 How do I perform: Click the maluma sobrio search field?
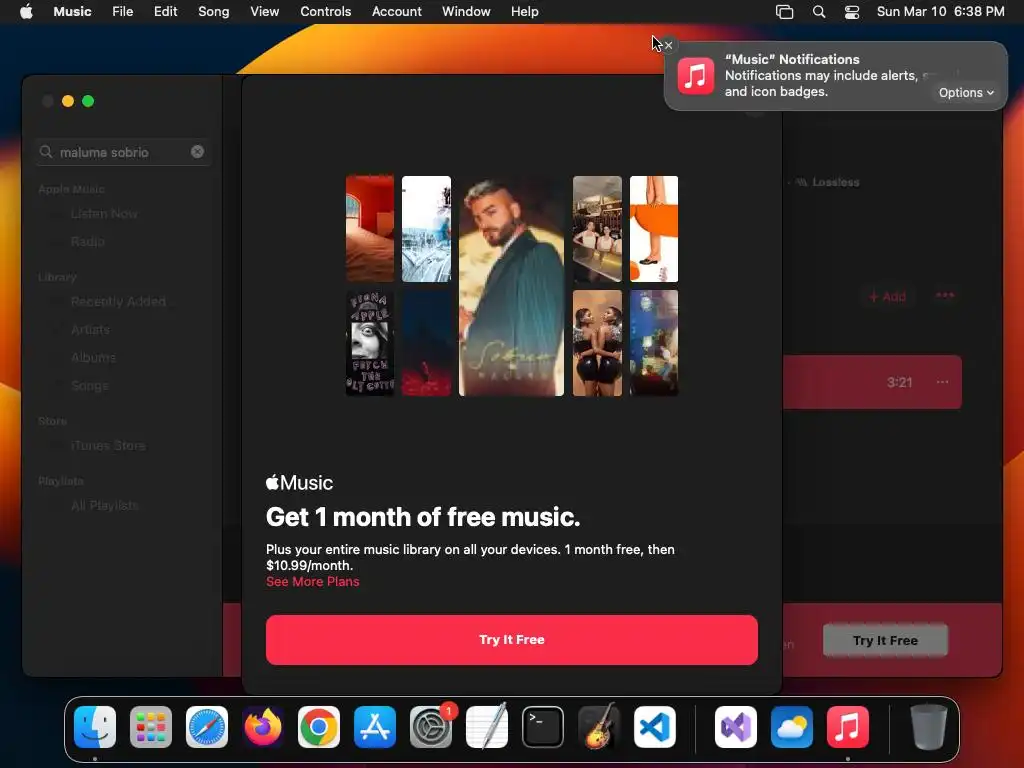click(123, 152)
